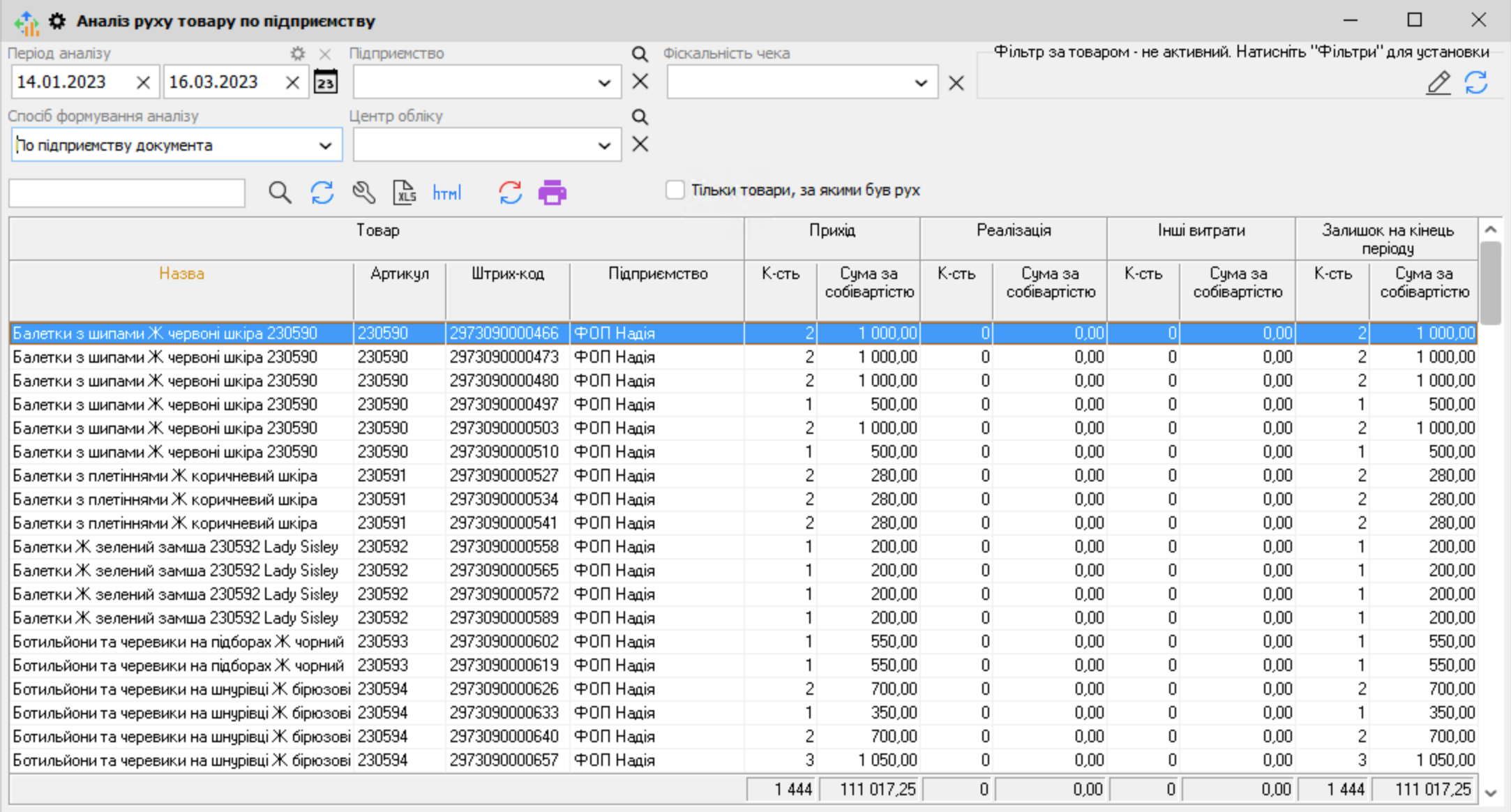Click the Штрих-код column header
This screenshot has width=1511, height=812.
507,274
